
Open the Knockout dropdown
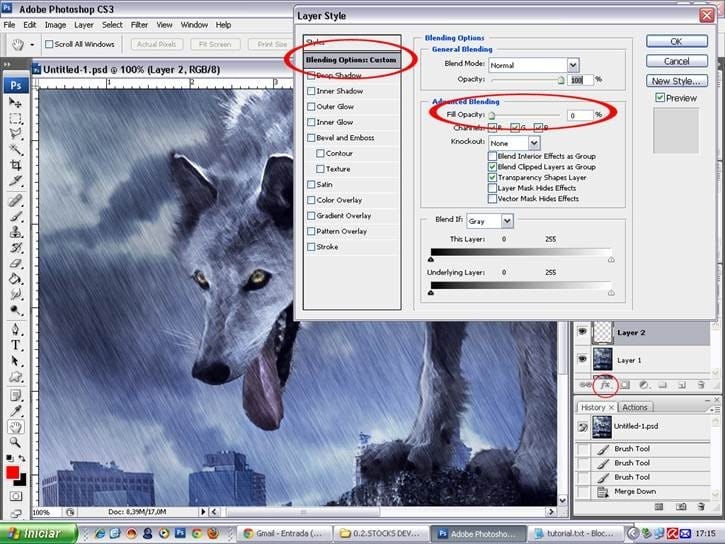pos(534,143)
